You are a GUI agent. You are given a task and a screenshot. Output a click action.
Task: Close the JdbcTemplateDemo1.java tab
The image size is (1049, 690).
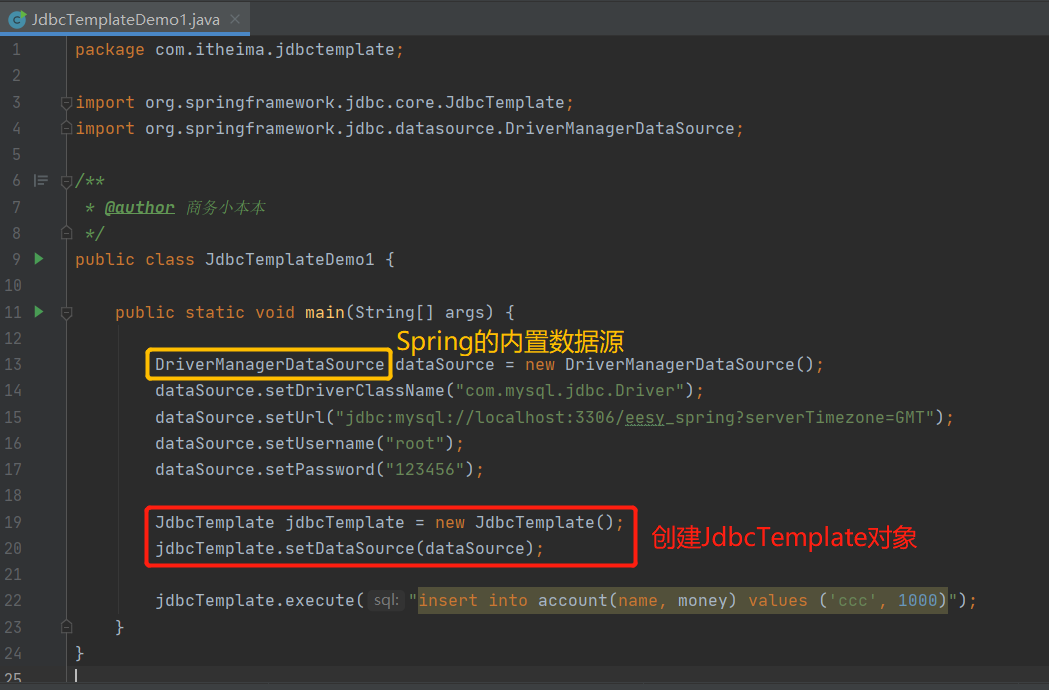click(x=235, y=19)
